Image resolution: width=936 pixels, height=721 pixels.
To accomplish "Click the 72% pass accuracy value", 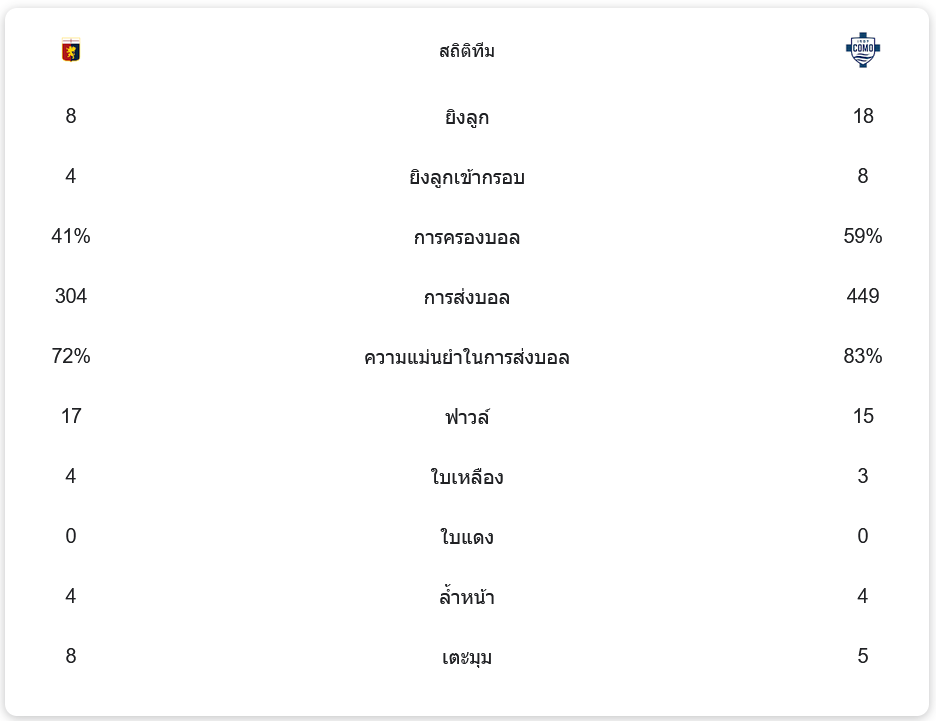I will pos(71,356).
